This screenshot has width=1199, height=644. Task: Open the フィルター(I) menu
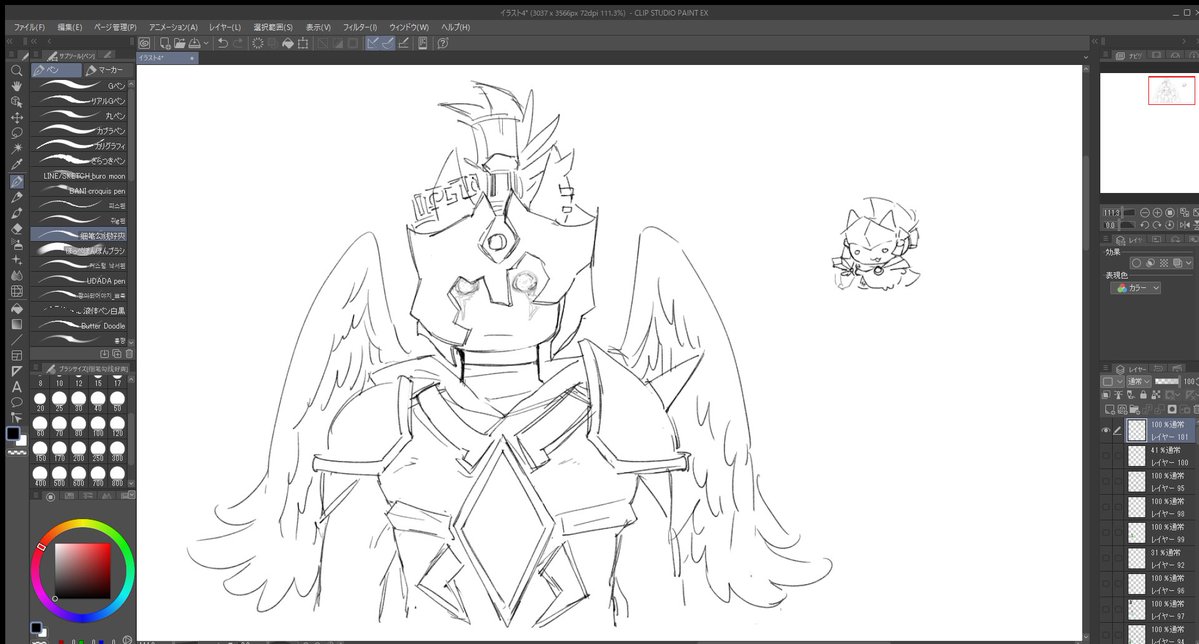pos(359,27)
